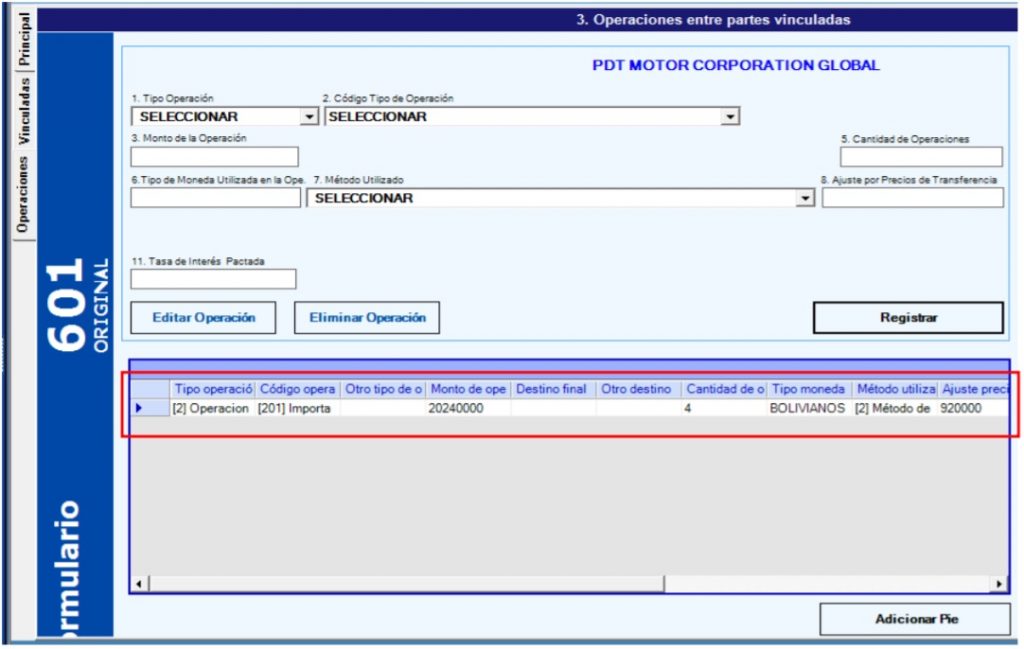Screen dimensions: 1024x649
Task: Click the Tasa de Interés Pactada field
Action: coord(213,279)
